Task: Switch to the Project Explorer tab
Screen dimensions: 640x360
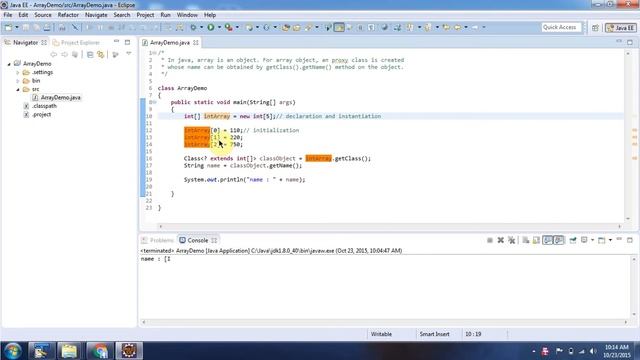Action: coord(76,42)
